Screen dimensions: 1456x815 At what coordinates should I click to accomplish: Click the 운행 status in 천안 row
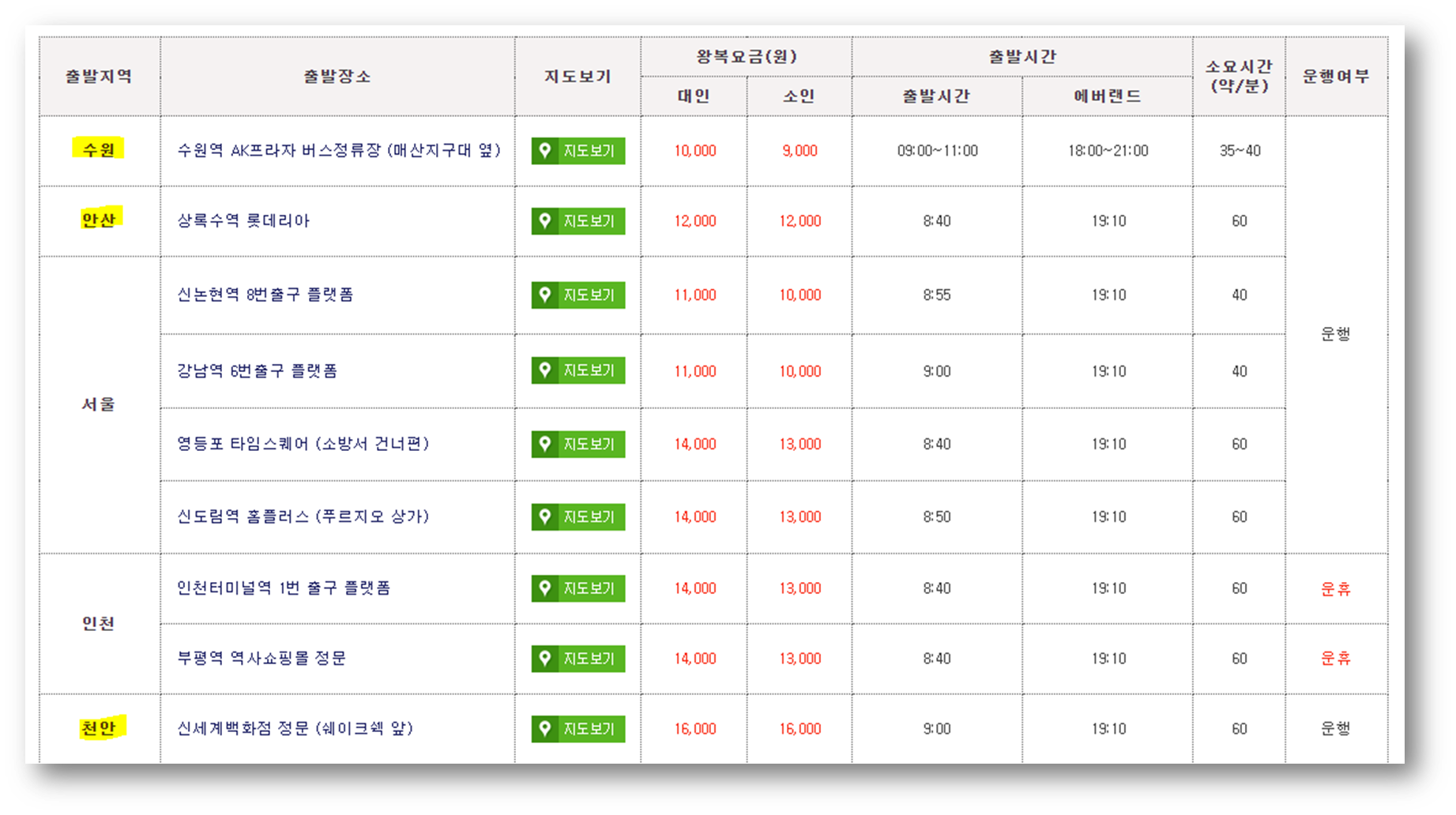coord(1336,729)
